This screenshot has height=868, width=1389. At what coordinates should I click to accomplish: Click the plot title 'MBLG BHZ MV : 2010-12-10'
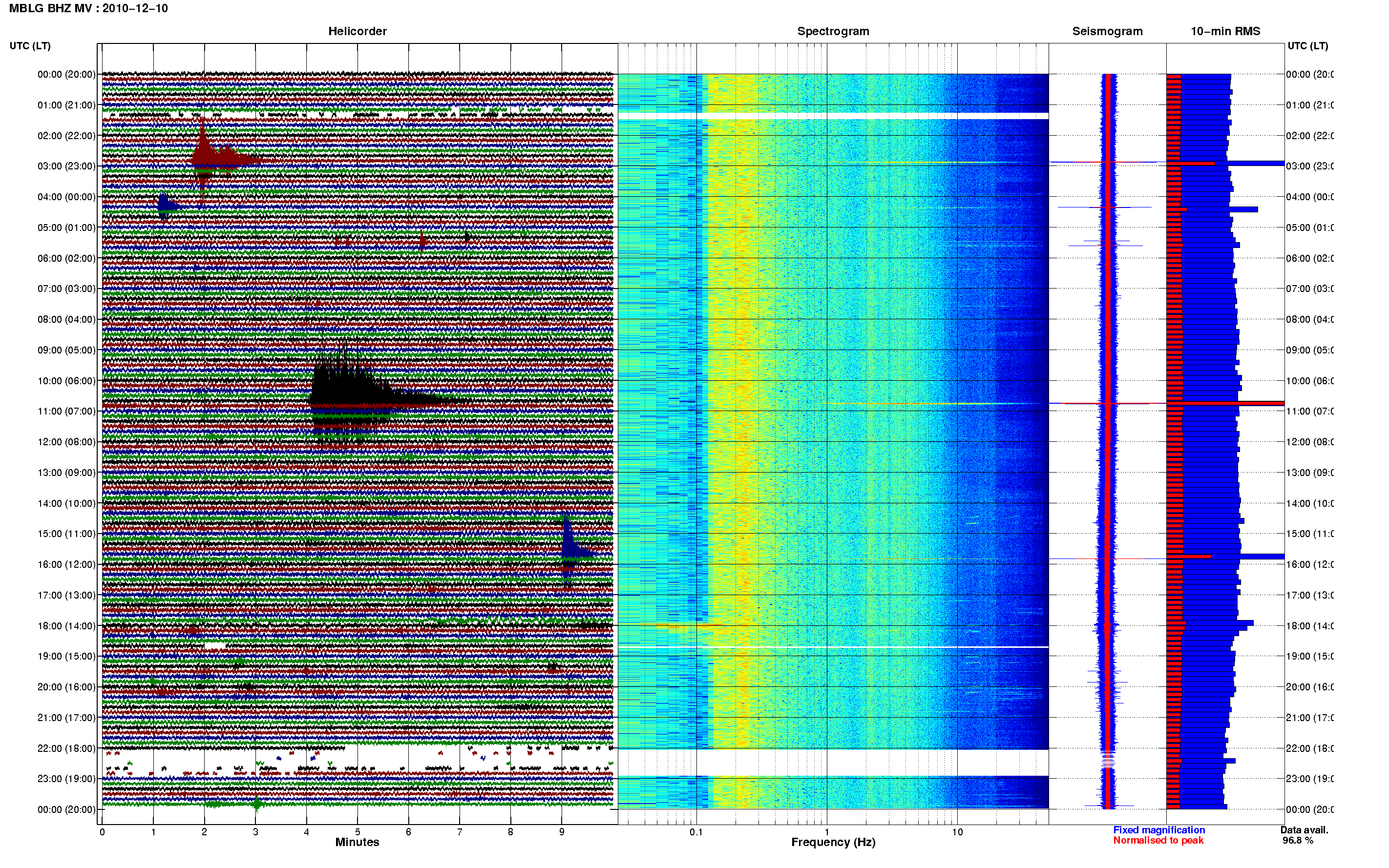tap(88, 9)
